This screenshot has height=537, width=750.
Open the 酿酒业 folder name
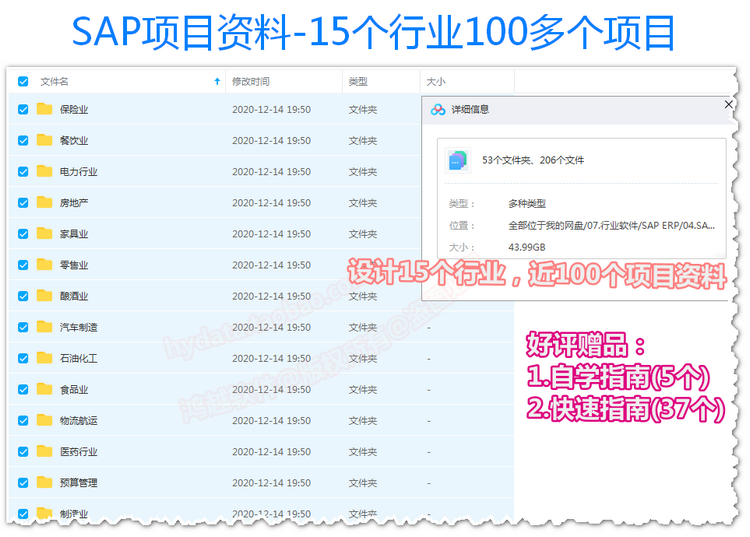pyautogui.click(x=74, y=296)
